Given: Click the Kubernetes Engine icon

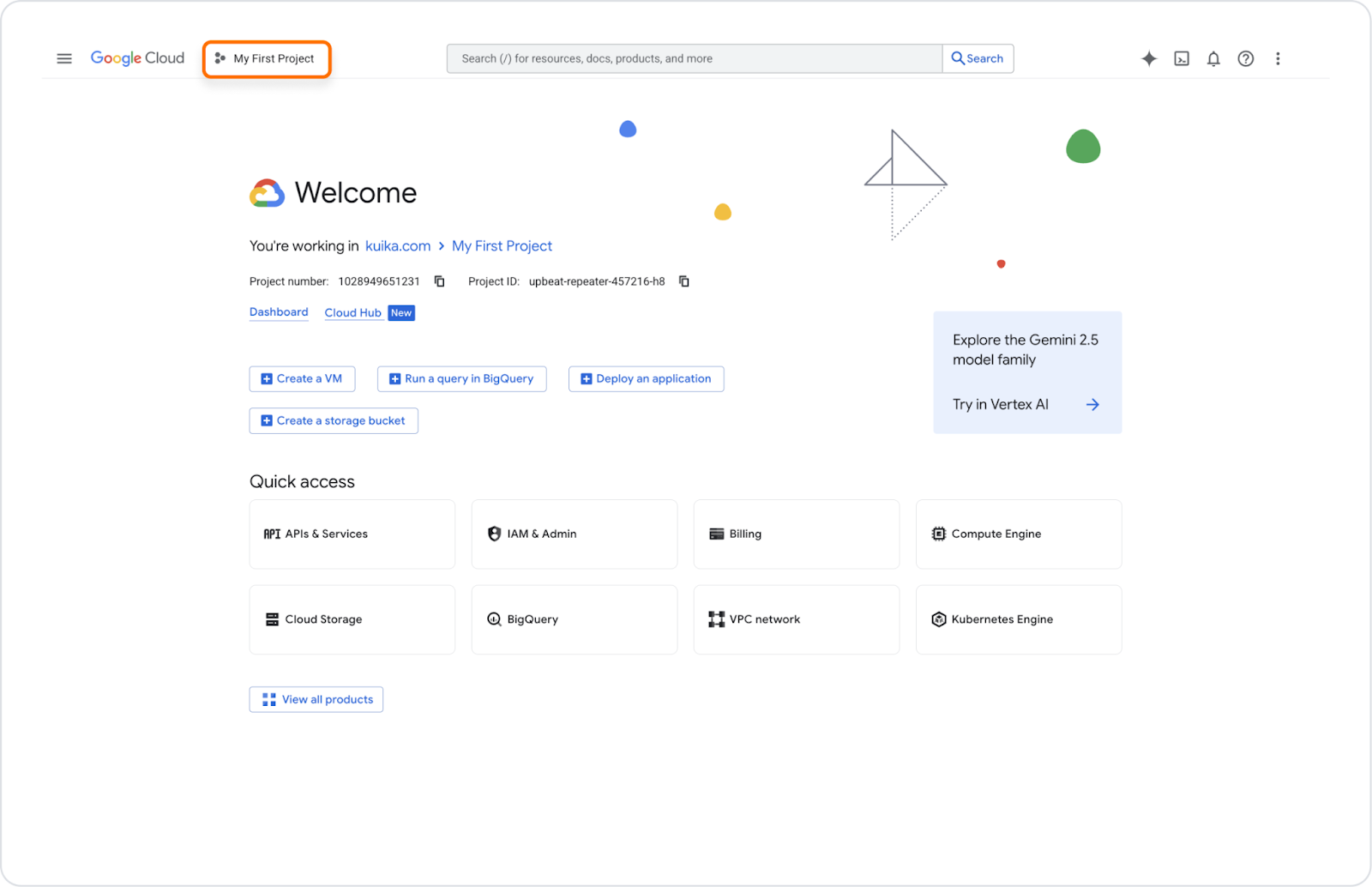Looking at the screenshot, I should (x=939, y=619).
